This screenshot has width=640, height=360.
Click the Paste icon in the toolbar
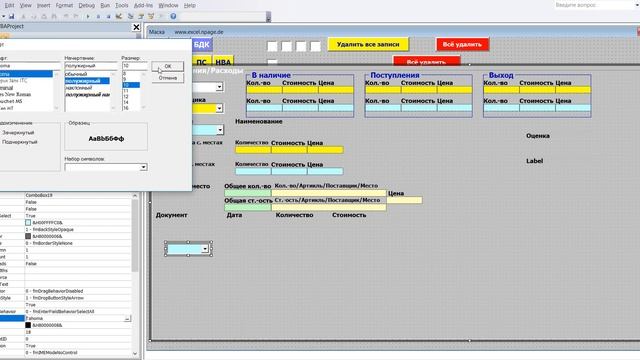(44, 16)
